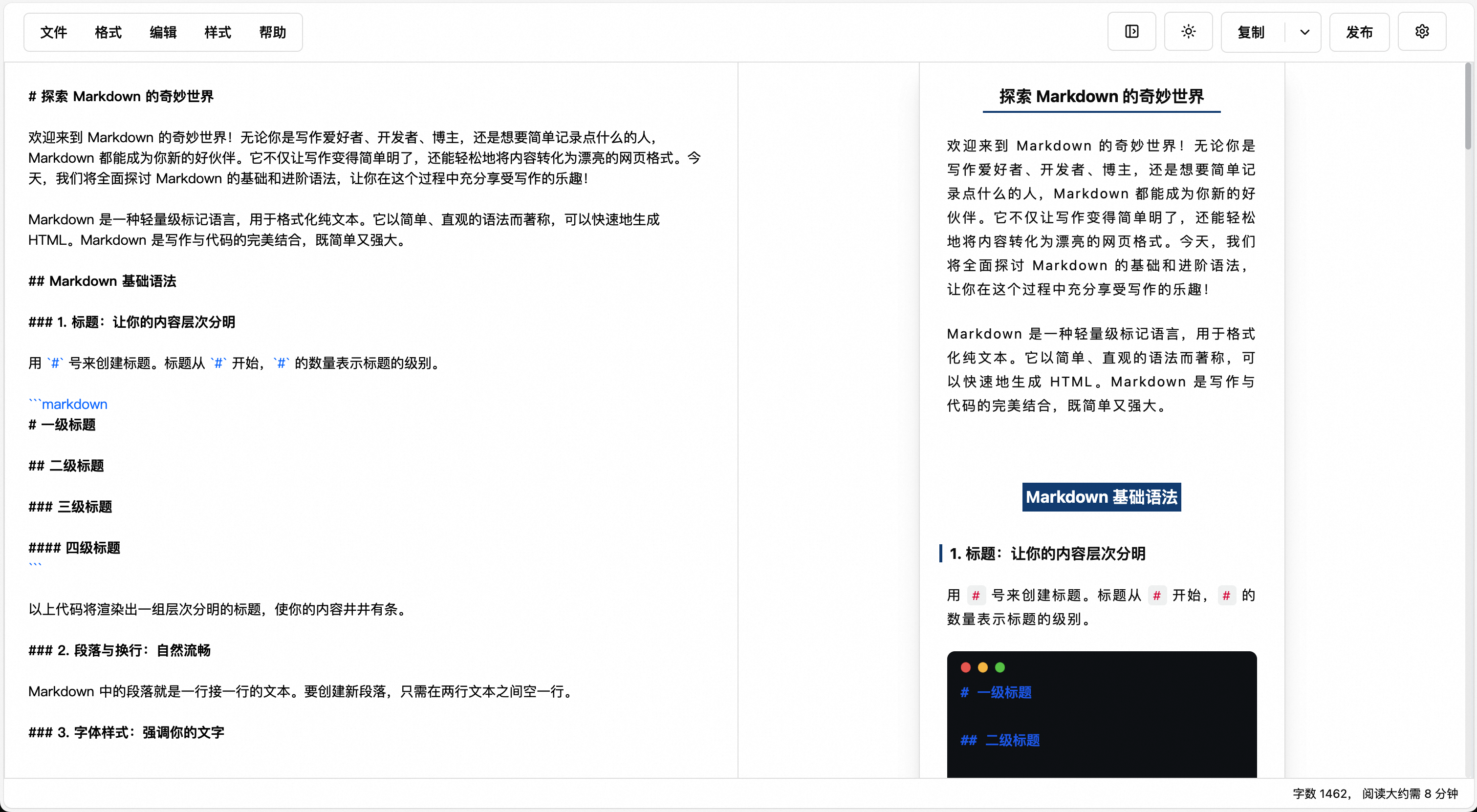Click preview subheading '1. 标题：让你的内容层次分明'
1477x812 pixels.
click(x=1047, y=554)
